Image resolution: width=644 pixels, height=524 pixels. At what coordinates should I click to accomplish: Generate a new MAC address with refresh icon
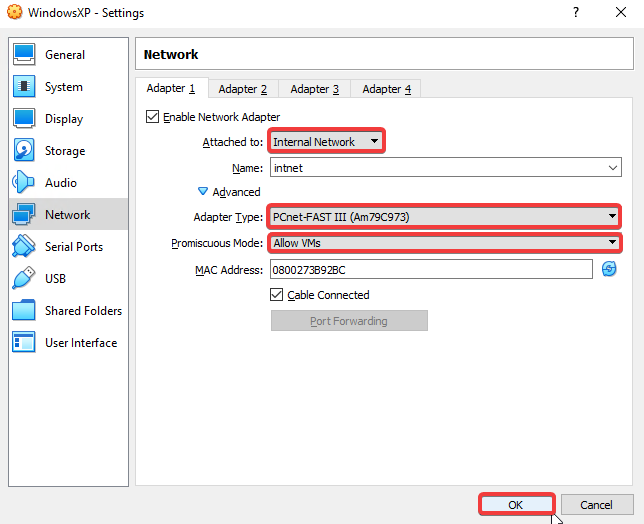pyautogui.click(x=609, y=269)
